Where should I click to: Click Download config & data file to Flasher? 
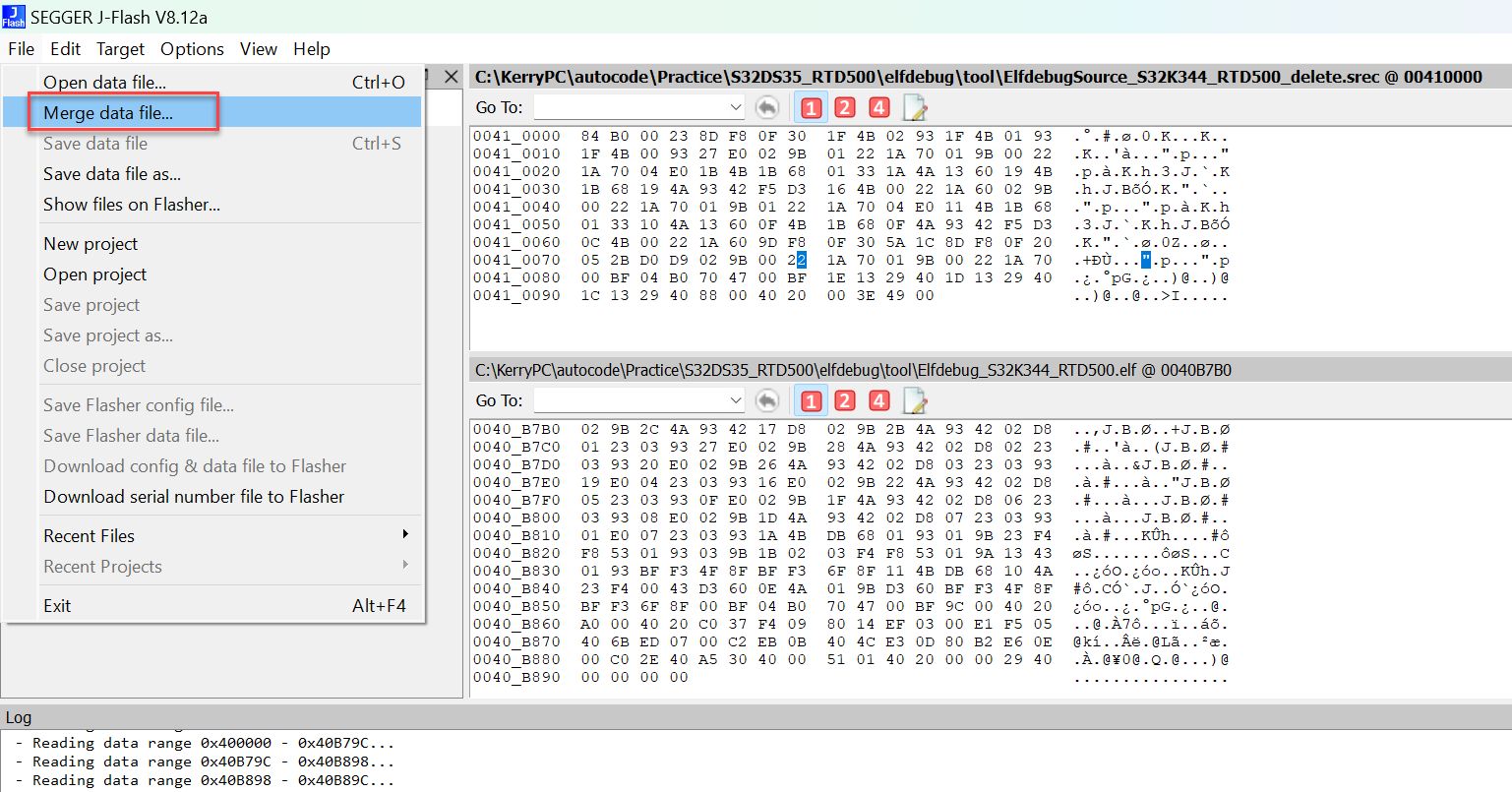[x=213, y=466]
